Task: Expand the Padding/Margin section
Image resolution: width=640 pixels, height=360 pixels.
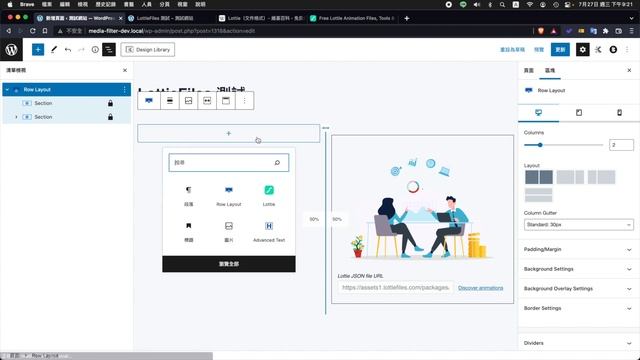Action: click(579, 249)
